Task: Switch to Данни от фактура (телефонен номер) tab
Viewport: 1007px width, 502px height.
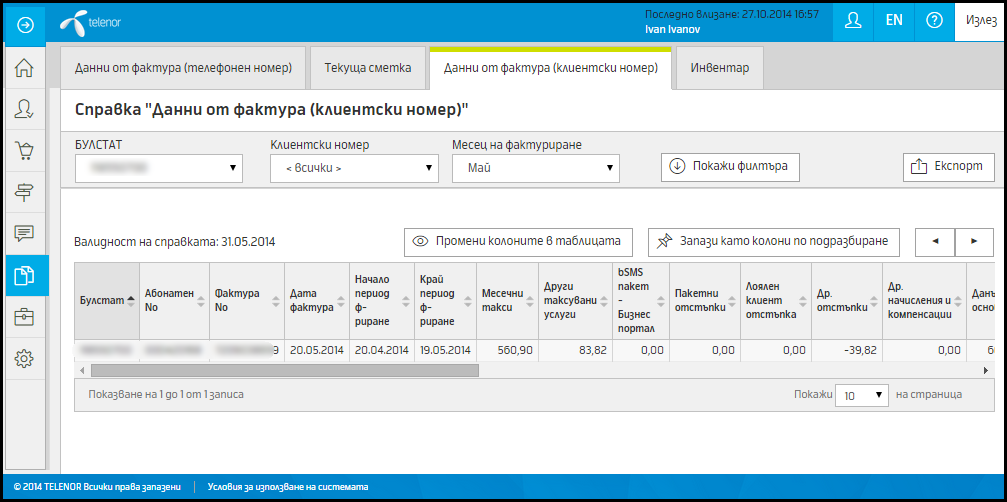Action: coord(183,68)
